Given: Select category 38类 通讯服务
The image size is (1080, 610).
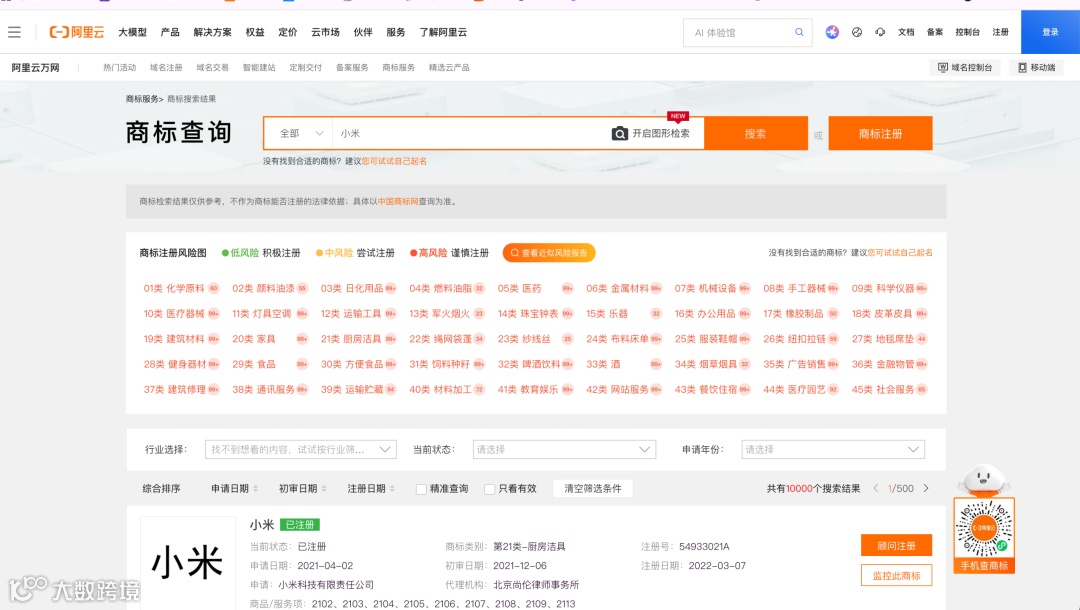Looking at the screenshot, I should point(269,389).
